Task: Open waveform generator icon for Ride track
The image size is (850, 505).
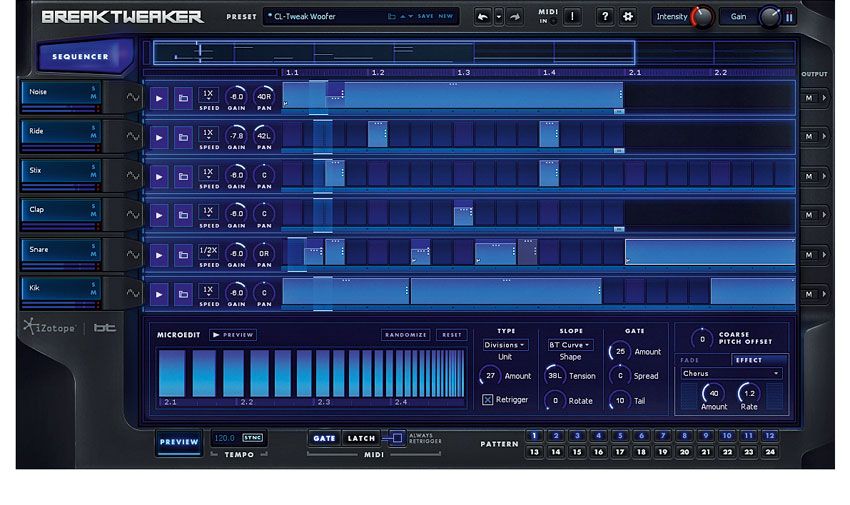Action: 132,136
